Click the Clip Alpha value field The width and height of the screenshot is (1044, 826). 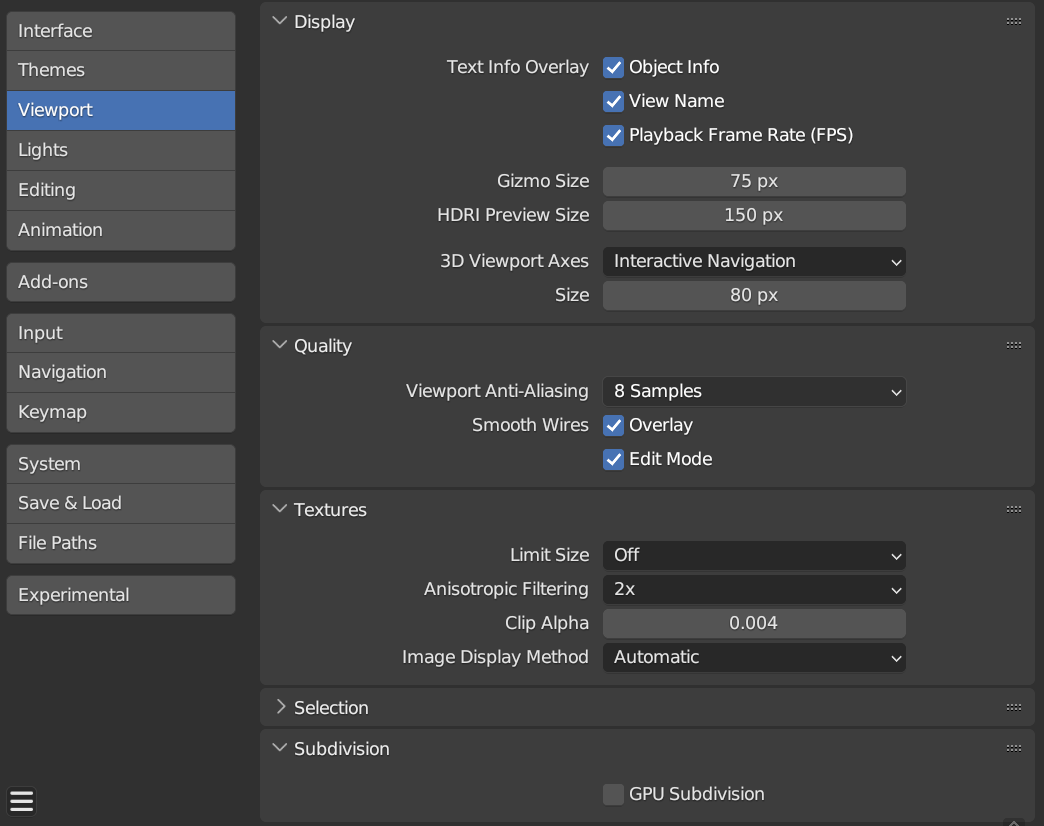click(754, 623)
